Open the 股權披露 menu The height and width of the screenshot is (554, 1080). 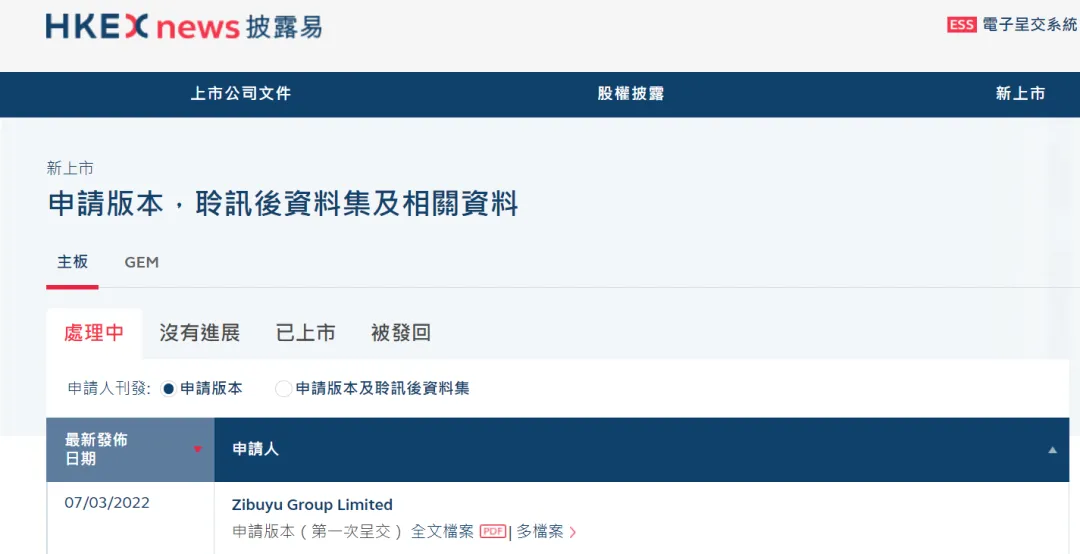tap(630, 94)
